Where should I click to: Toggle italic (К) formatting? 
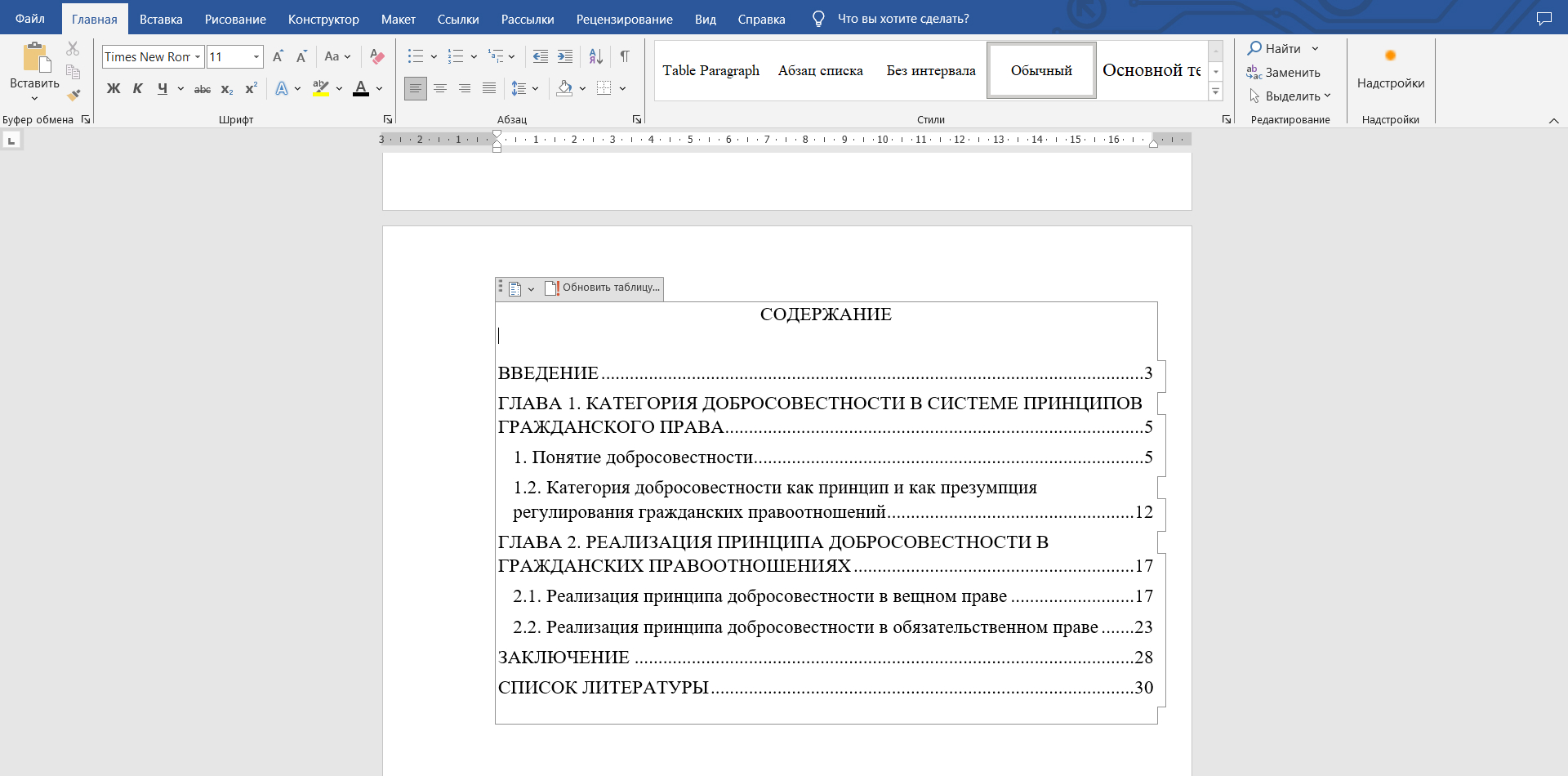pyautogui.click(x=138, y=88)
